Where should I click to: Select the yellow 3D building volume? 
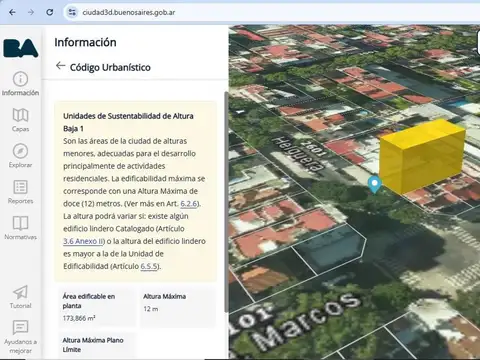point(422,156)
